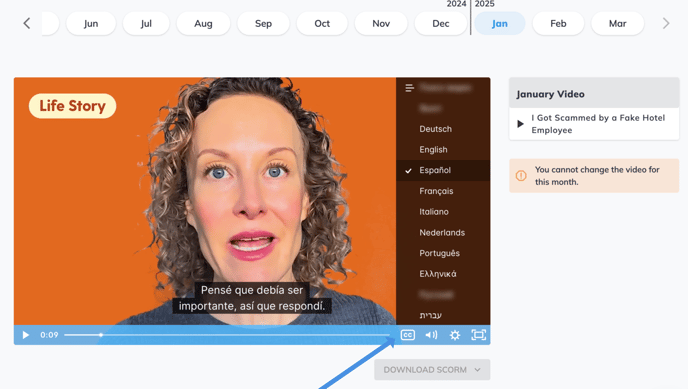Viewport: 688px width, 389px height.
Task: Switch to the Dec month tab
Action: point(441,23)
